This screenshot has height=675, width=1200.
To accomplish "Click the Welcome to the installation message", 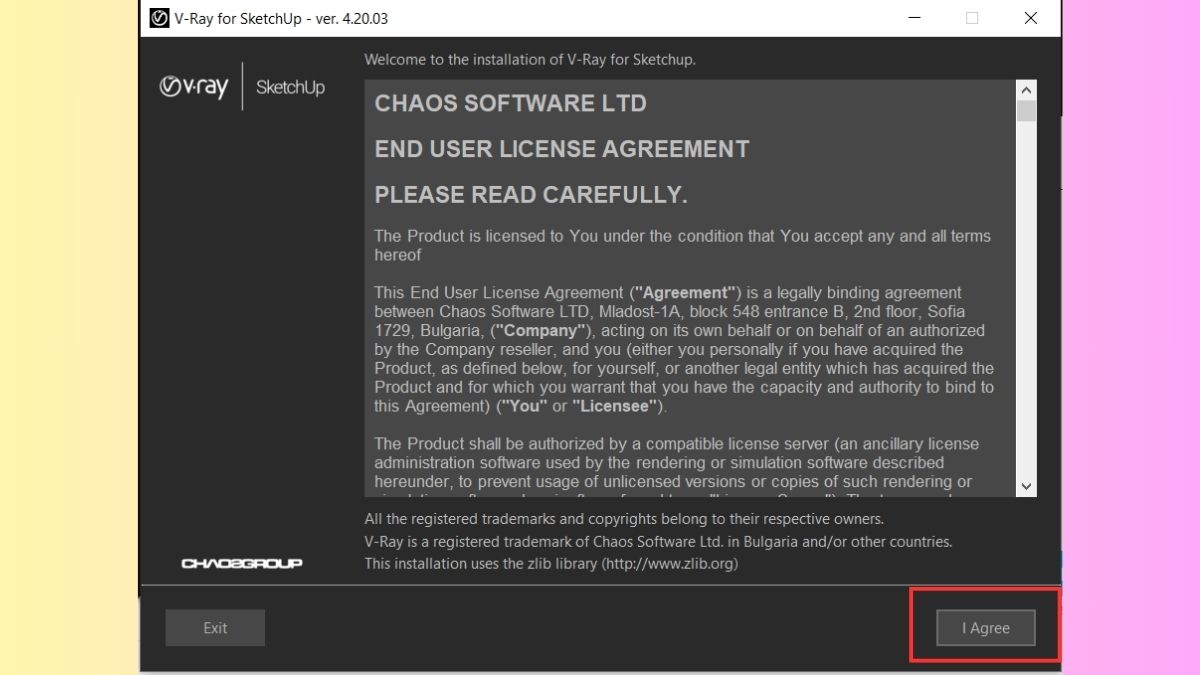I will pyautogui.click(x=530, y=59).
